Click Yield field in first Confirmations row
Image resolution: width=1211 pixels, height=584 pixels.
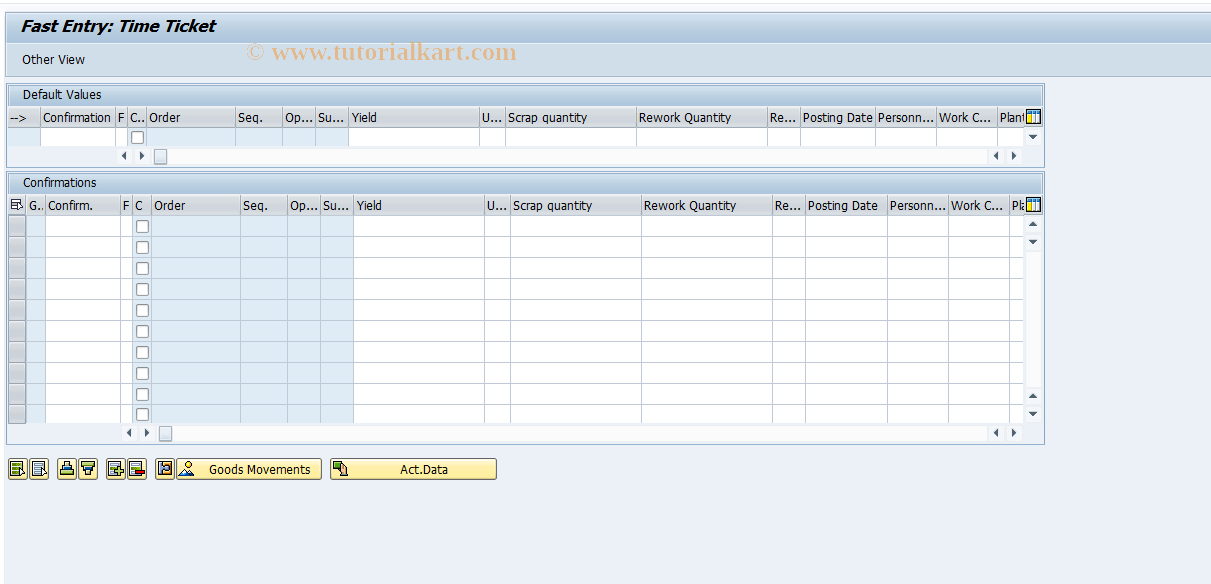(x=419, y=226)
